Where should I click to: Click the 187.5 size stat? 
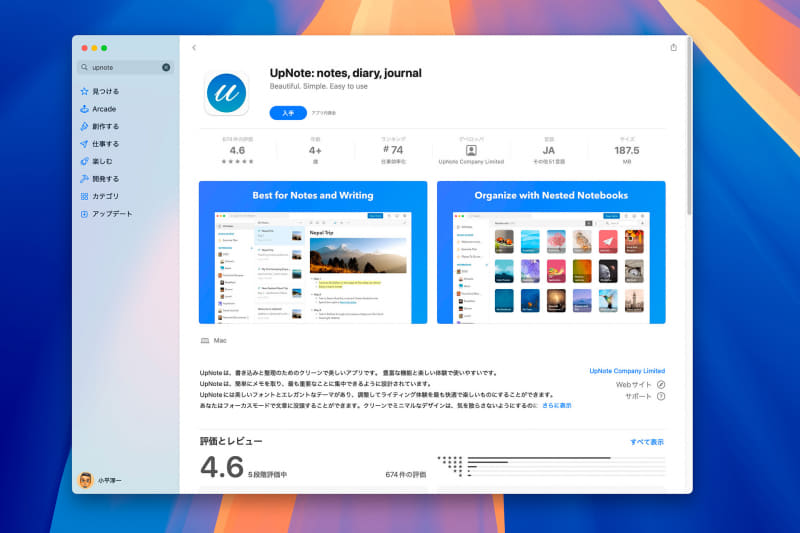(x=627, y=150)
